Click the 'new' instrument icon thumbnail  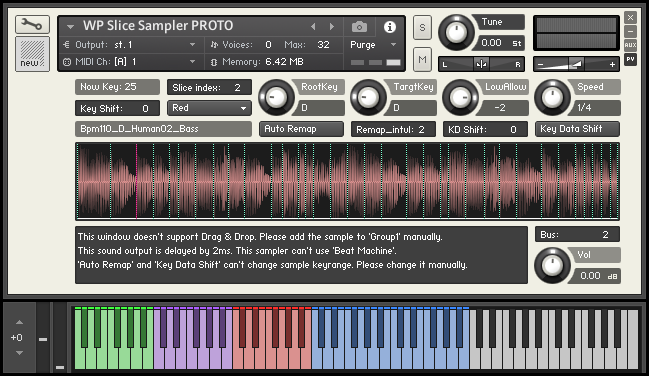click(x=32, y=54)
